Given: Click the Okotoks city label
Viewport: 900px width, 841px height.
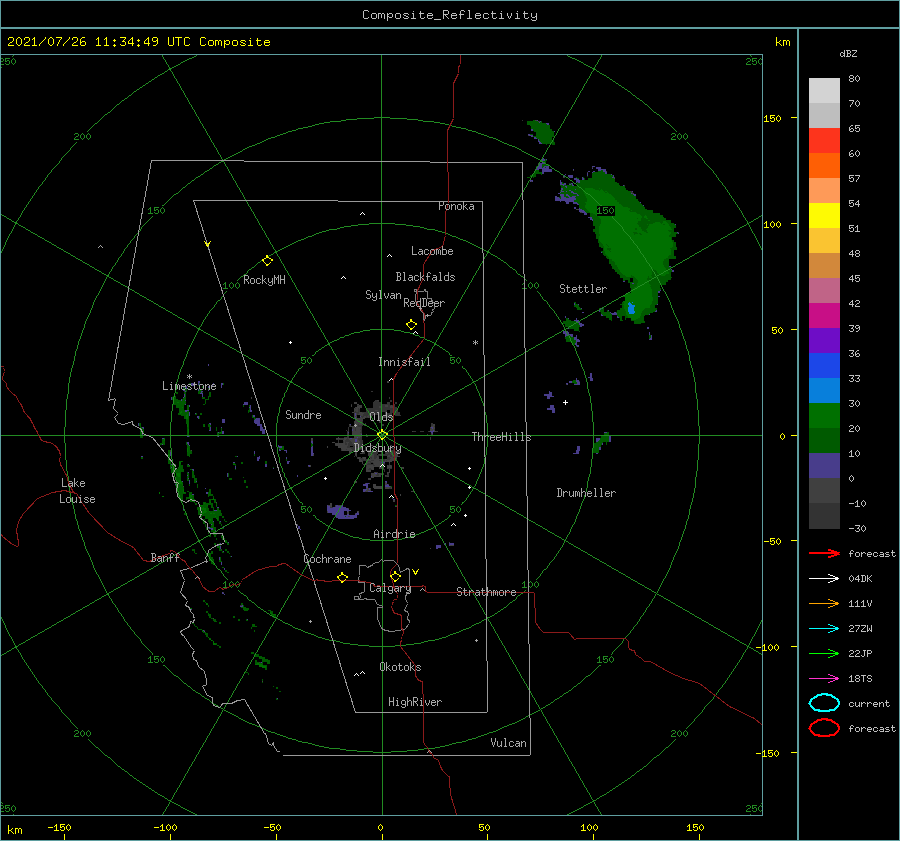Looking at the screenshot, I should 401,667.
